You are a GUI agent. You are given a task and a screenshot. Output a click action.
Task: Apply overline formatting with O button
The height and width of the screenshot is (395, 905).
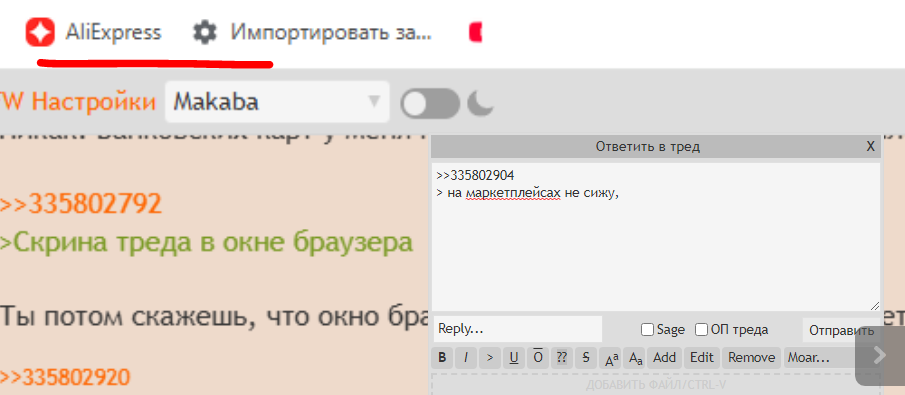click(x=537, y=358)
